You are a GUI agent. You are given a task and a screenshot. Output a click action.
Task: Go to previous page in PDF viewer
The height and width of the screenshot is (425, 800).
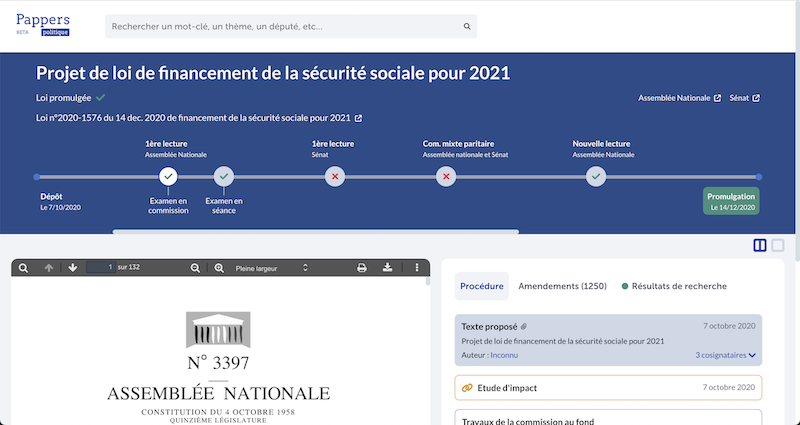pyautogui.click(x=49, y=268)
